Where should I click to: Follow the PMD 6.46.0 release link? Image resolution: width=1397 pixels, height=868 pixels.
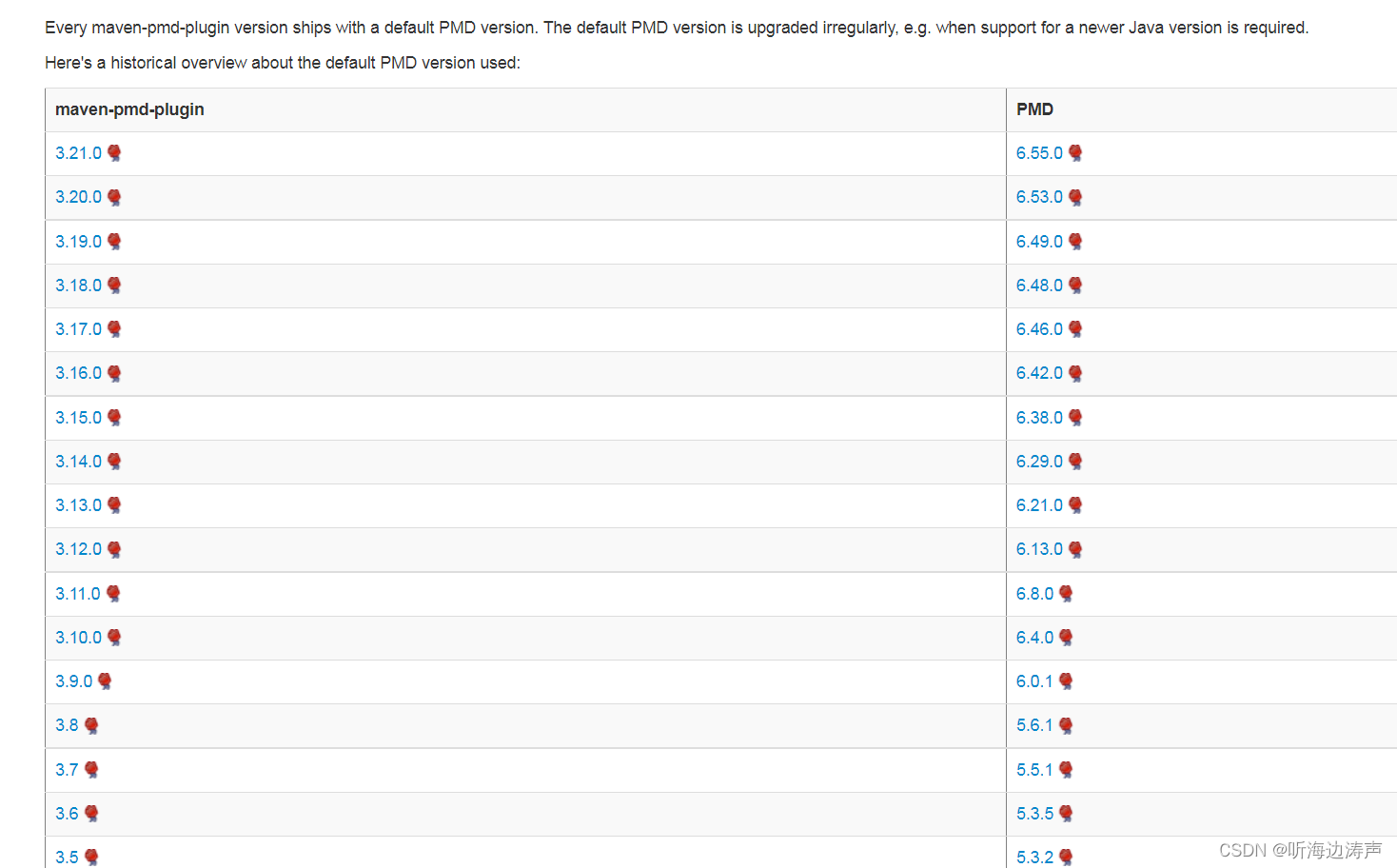(x=1039, y=329)
